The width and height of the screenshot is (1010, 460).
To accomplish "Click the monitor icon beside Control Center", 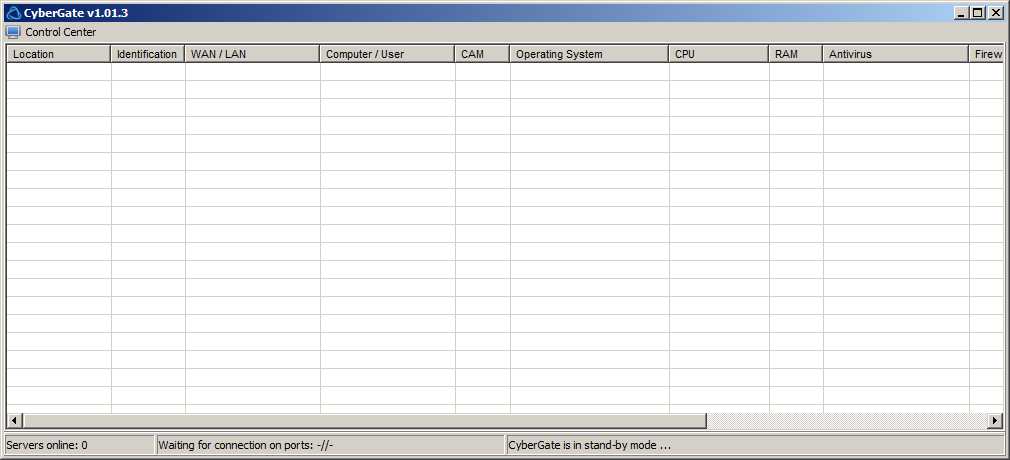I will [13, 32].
